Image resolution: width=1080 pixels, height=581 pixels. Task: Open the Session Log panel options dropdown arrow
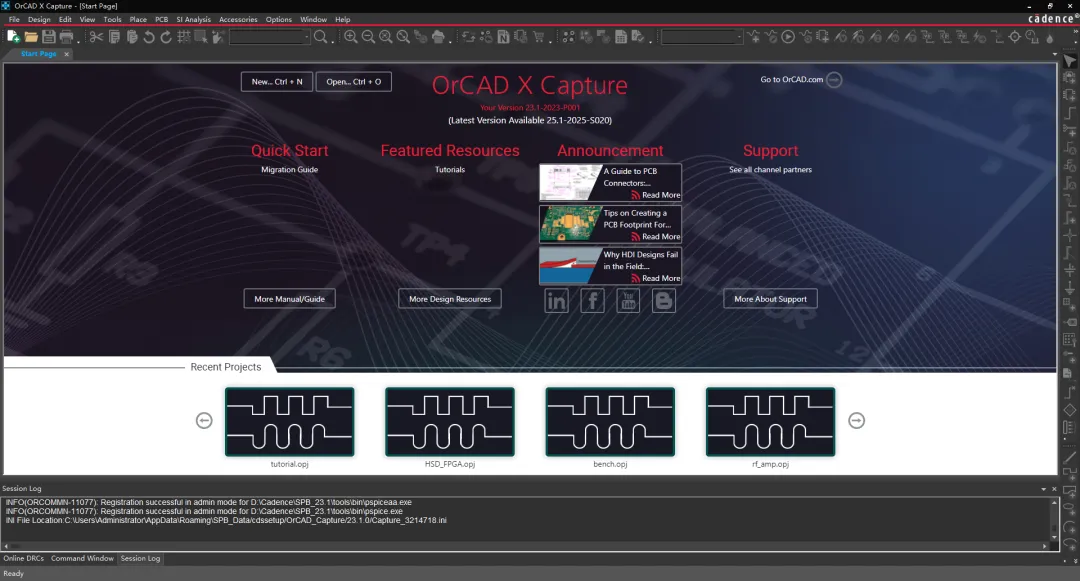pos(1043,489)
